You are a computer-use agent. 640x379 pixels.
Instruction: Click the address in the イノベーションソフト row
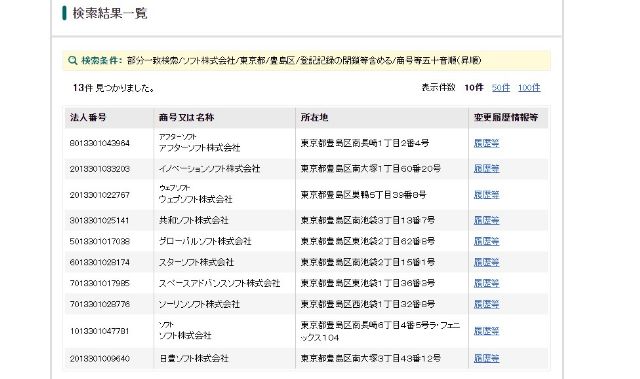click(371, 169)
